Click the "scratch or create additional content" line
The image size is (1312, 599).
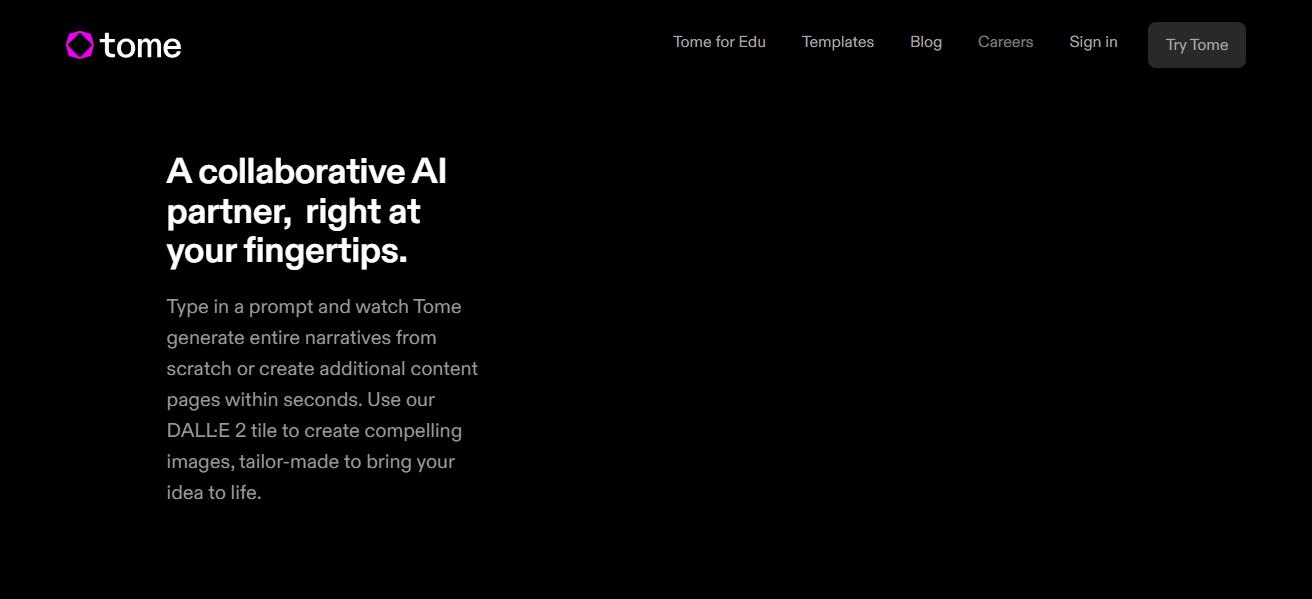click(322, 369)
